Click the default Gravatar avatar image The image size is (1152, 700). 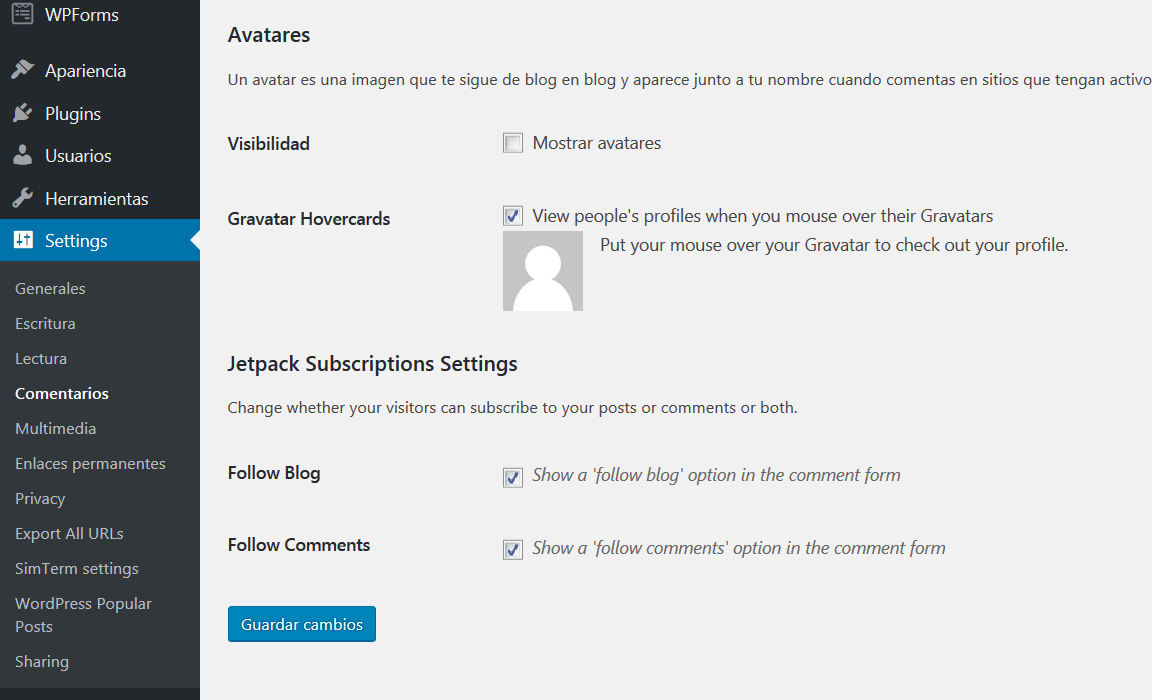(x=543, y=271)
